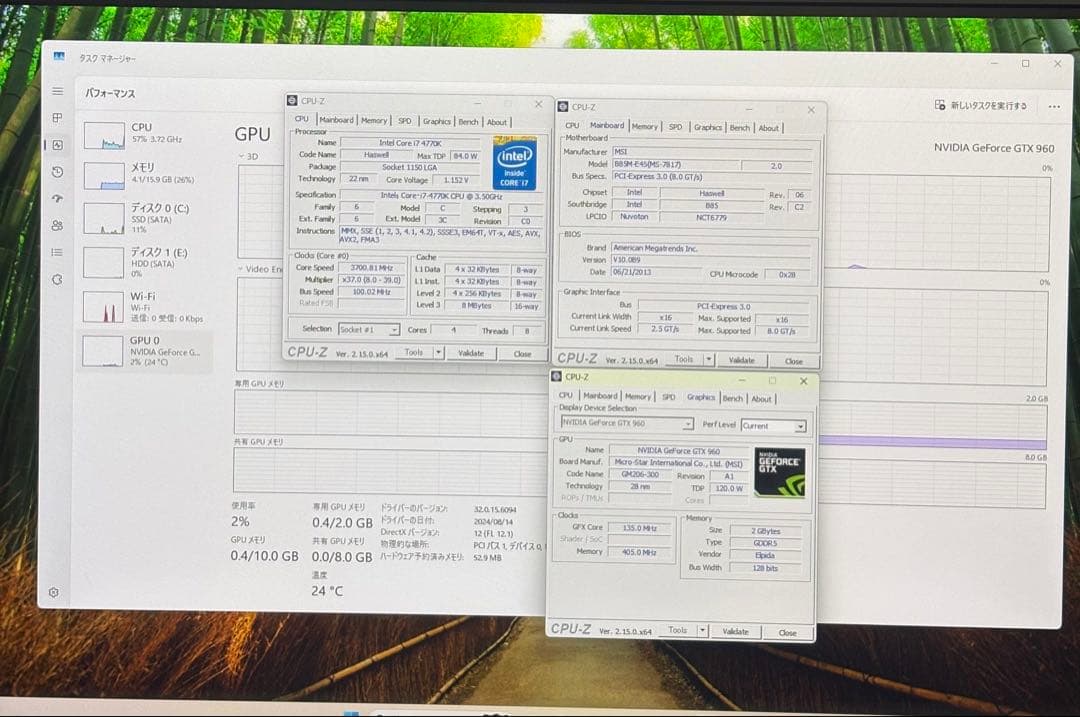This screenshot has width=1080, height=717.
Task: Open Bench tab in CPU-Z processor window
Action: tap(468, 122)
